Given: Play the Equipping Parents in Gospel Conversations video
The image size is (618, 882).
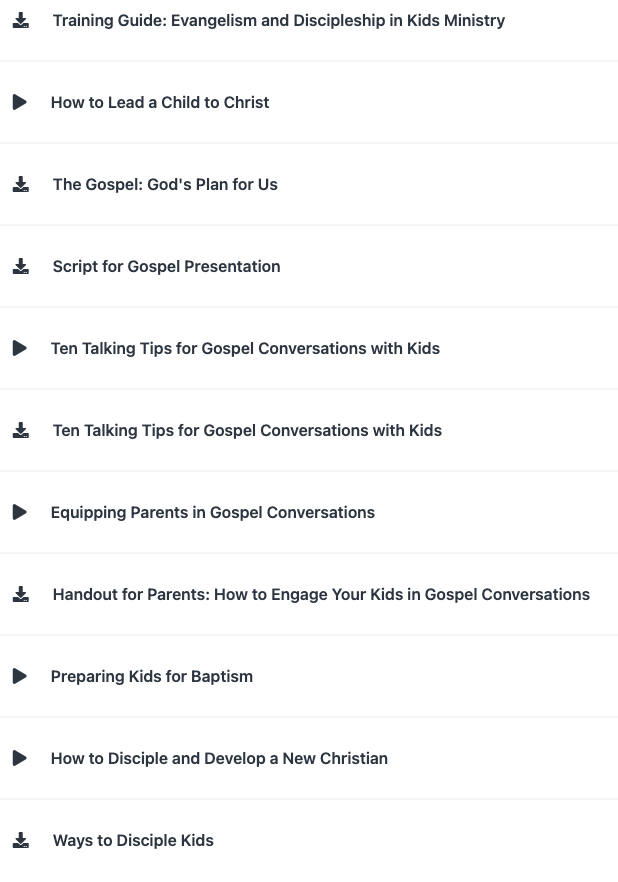Looking at the screenshot, I should [19, 511].
